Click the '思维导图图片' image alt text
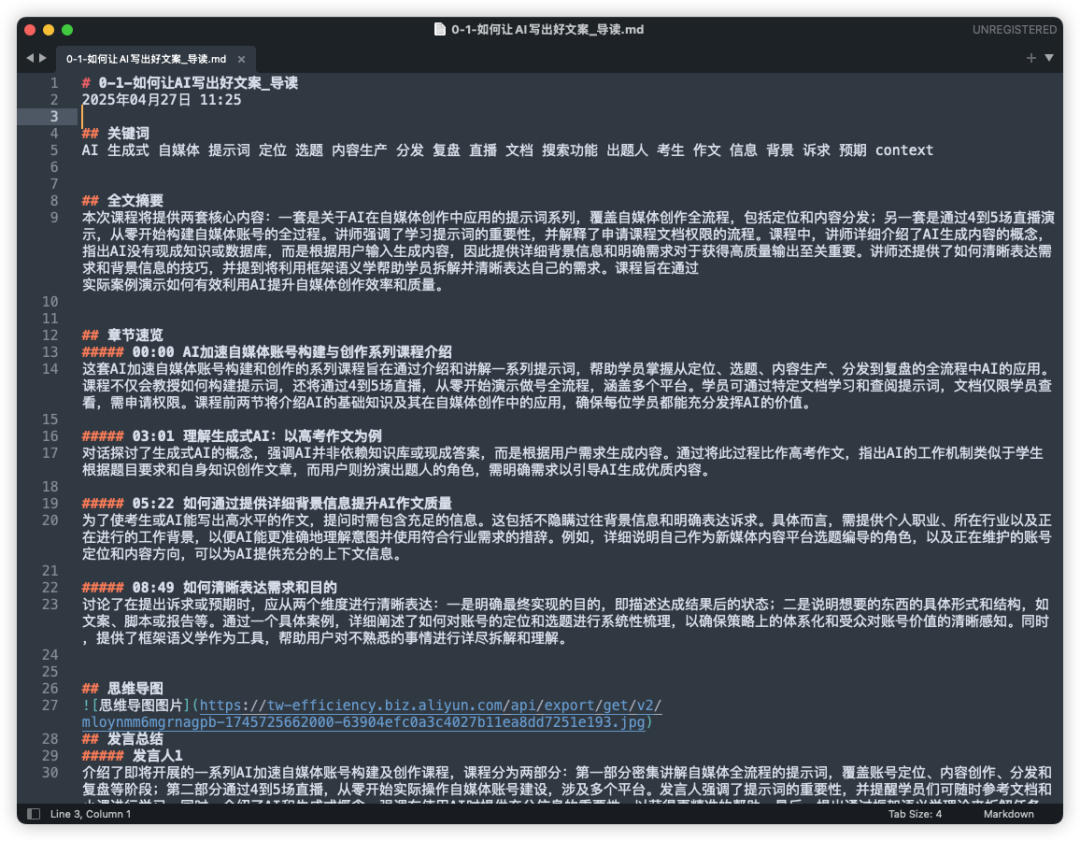Image resolution: width=1080 pixels, height=841 pixels. pos(141,705)
